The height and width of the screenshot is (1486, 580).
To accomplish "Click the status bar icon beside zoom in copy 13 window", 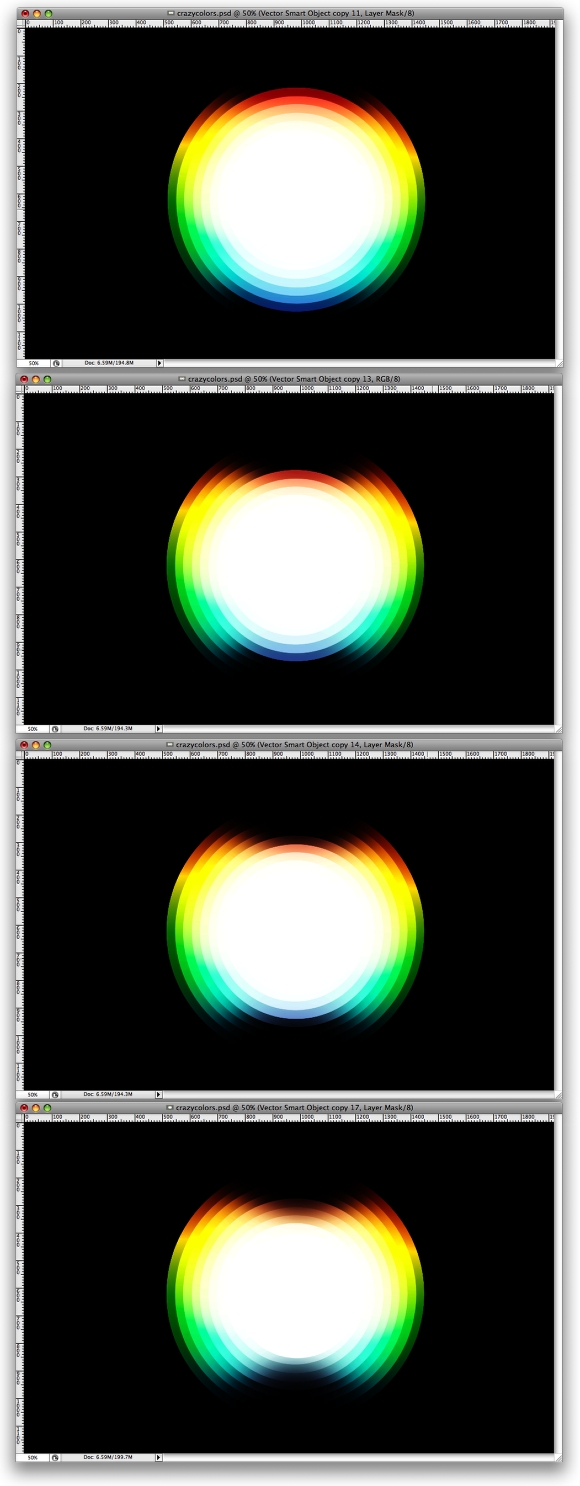I will (56, 729).
